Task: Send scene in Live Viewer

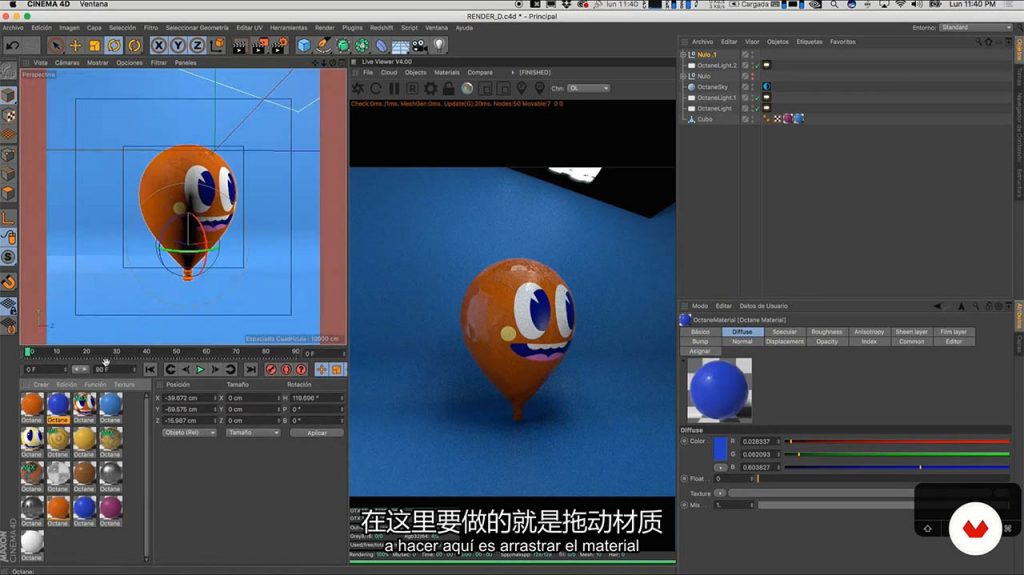Action: tap(358, 88)
